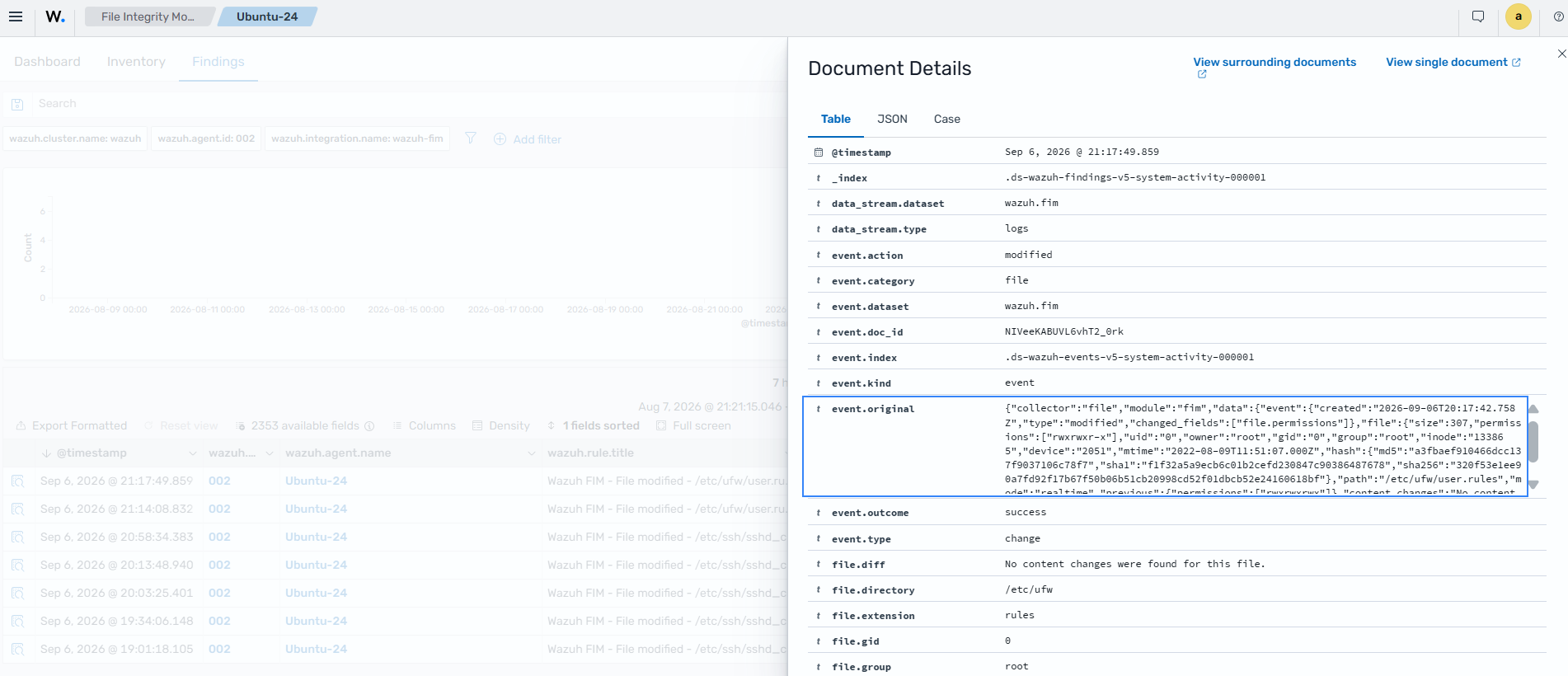Open the help icon in top bar
The image size is (1568, 676).
1558,16
